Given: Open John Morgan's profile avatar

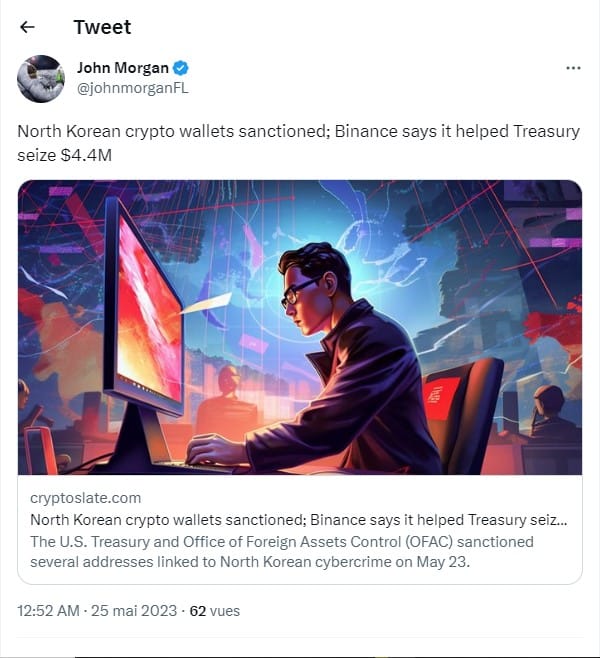Looking at the screenshot, I should click(x=41, y=79).
